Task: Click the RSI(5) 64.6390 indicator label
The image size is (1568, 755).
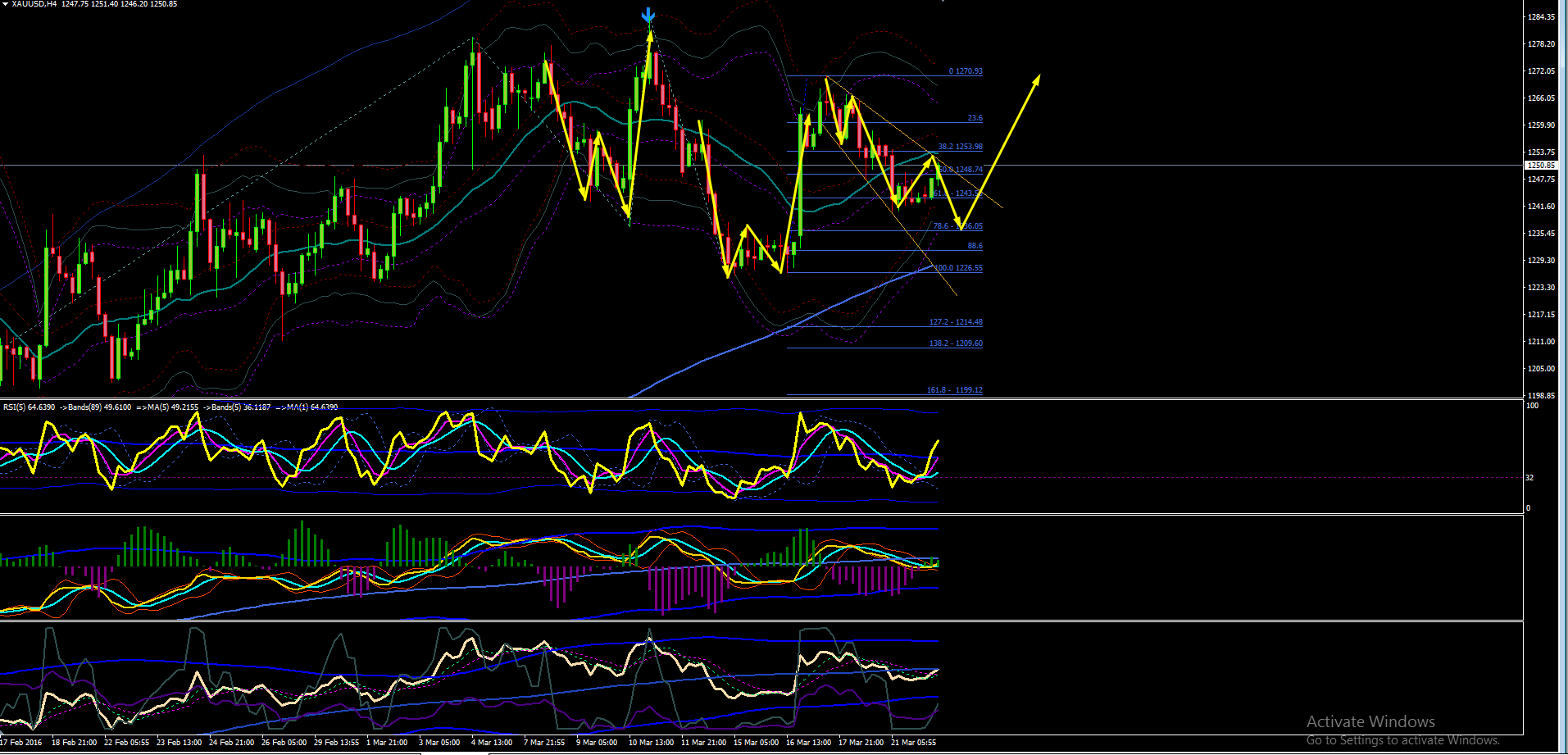Action: pos(30,407)
